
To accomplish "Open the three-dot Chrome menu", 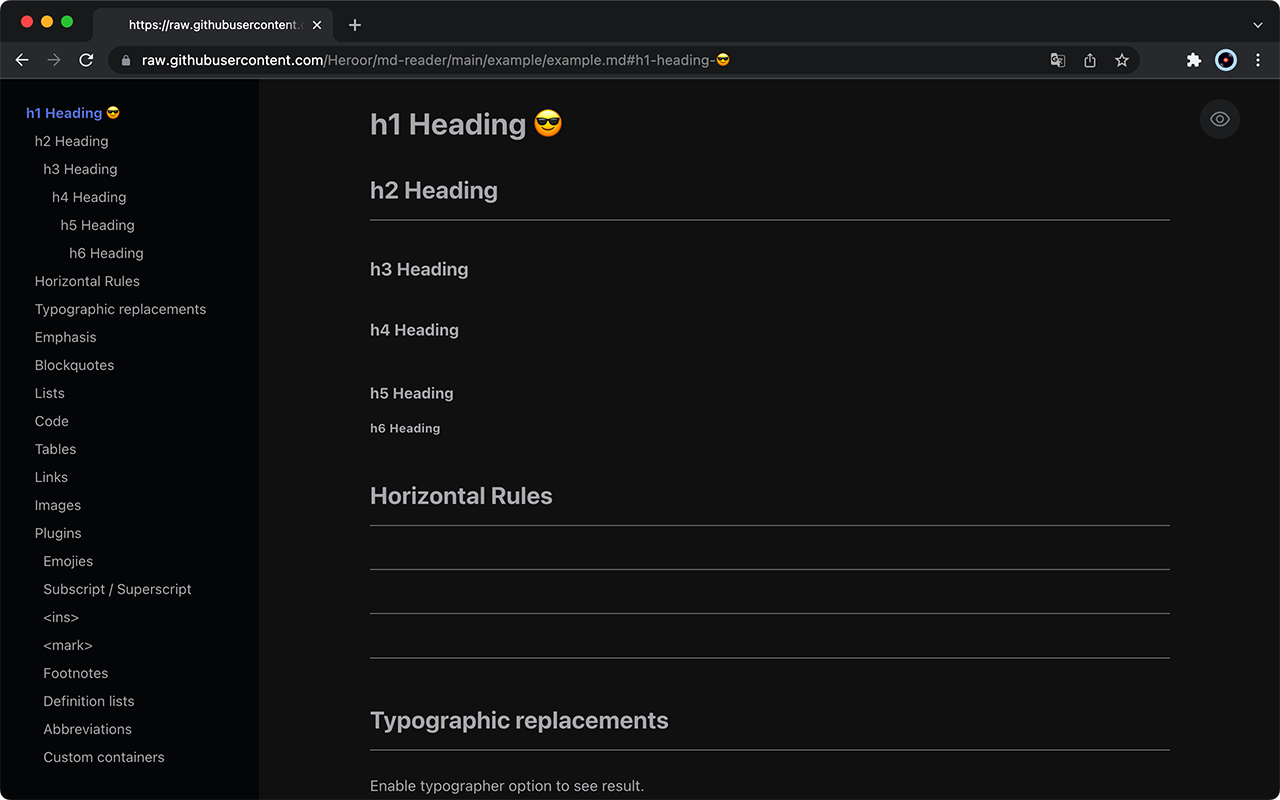I will click(x=1258, y=60).
